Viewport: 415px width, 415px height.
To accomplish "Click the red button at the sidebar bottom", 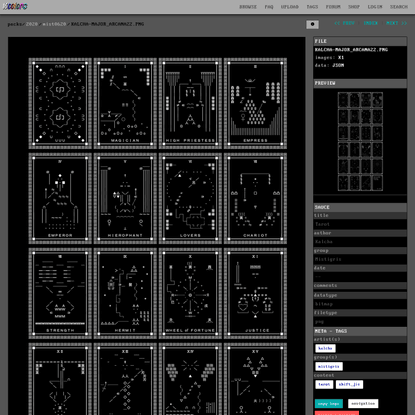I will [337, 413].
